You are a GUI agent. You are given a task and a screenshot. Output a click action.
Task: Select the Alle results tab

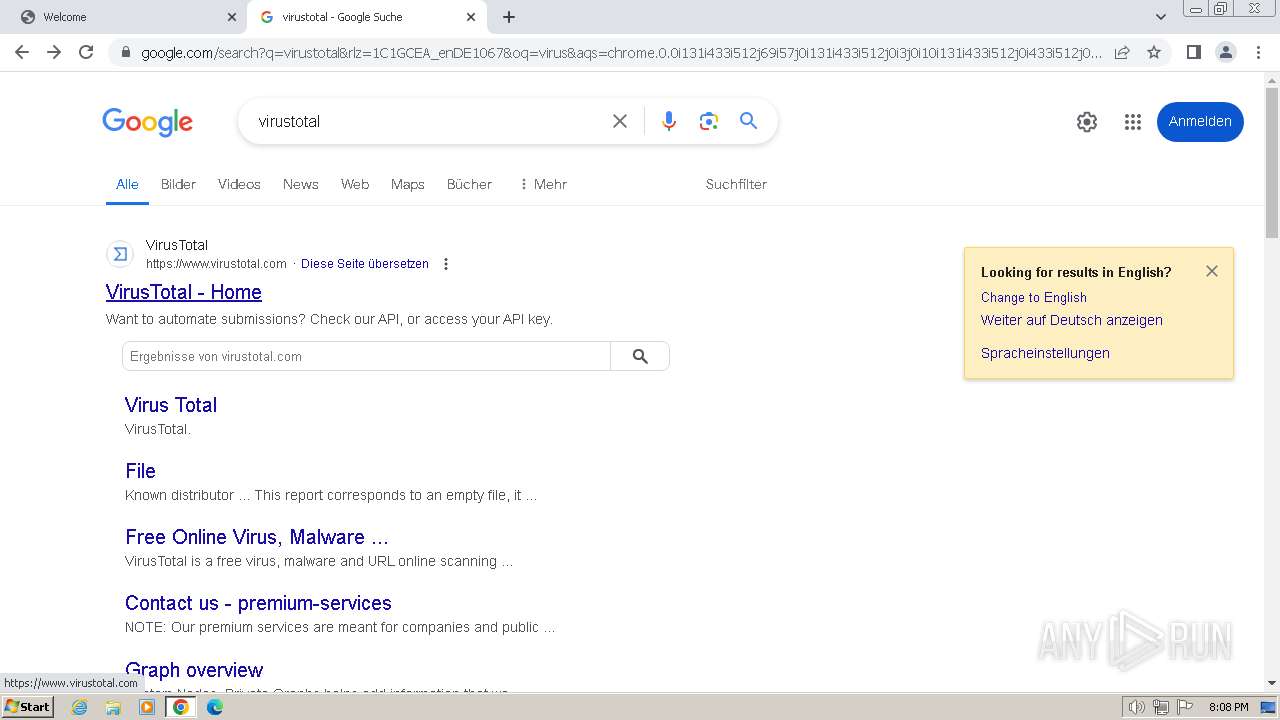click(x=127, y=184)
